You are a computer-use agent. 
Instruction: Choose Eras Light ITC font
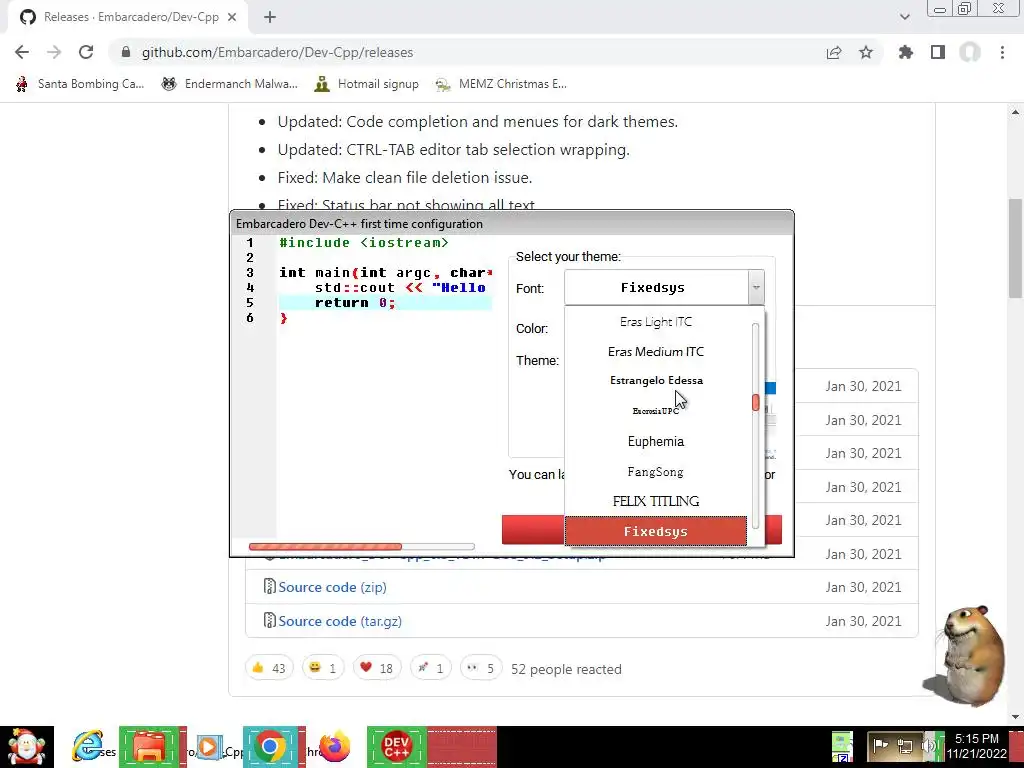[x=656, y=322]
